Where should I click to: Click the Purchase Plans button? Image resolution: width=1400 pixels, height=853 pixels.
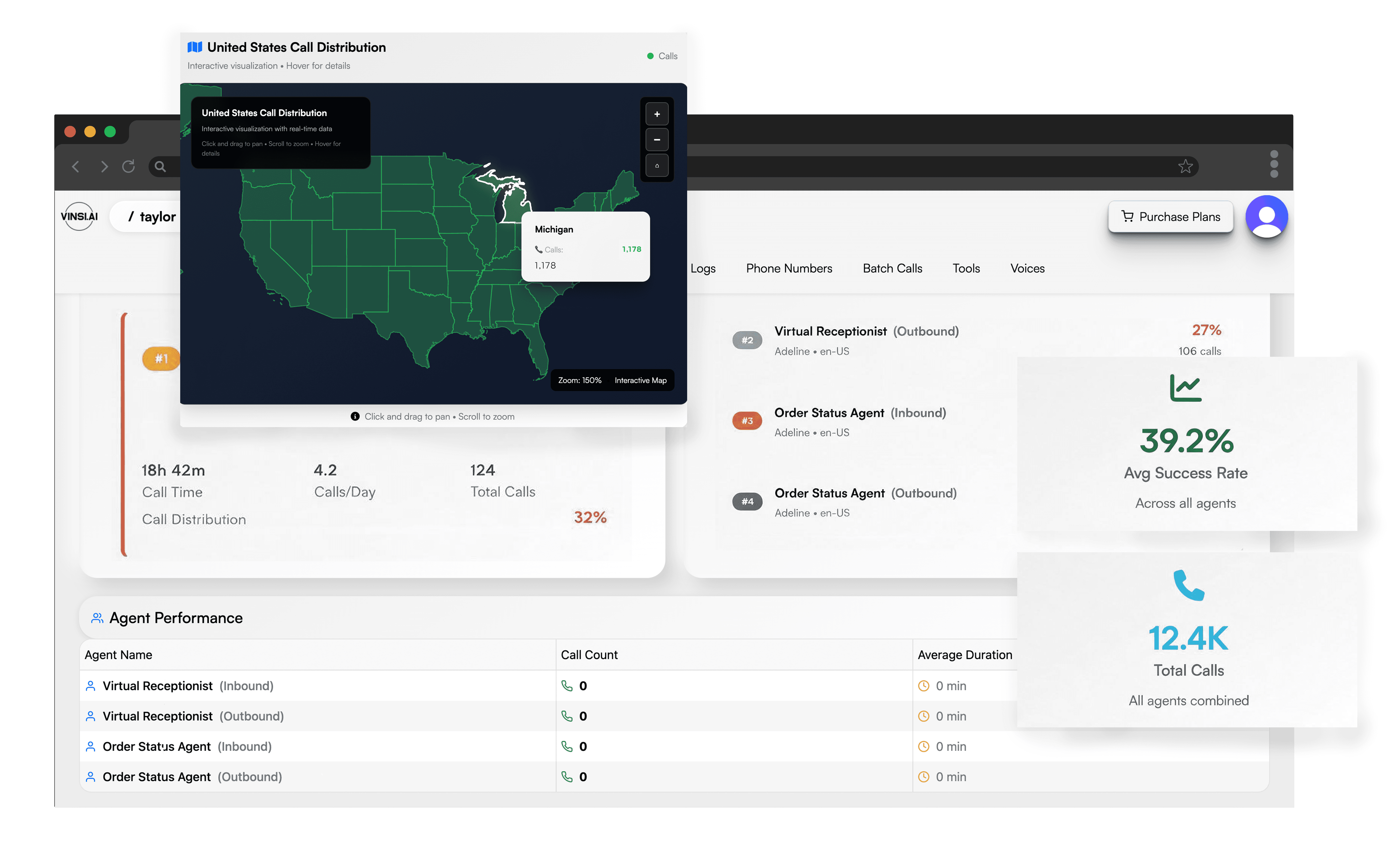[1171, 217]
